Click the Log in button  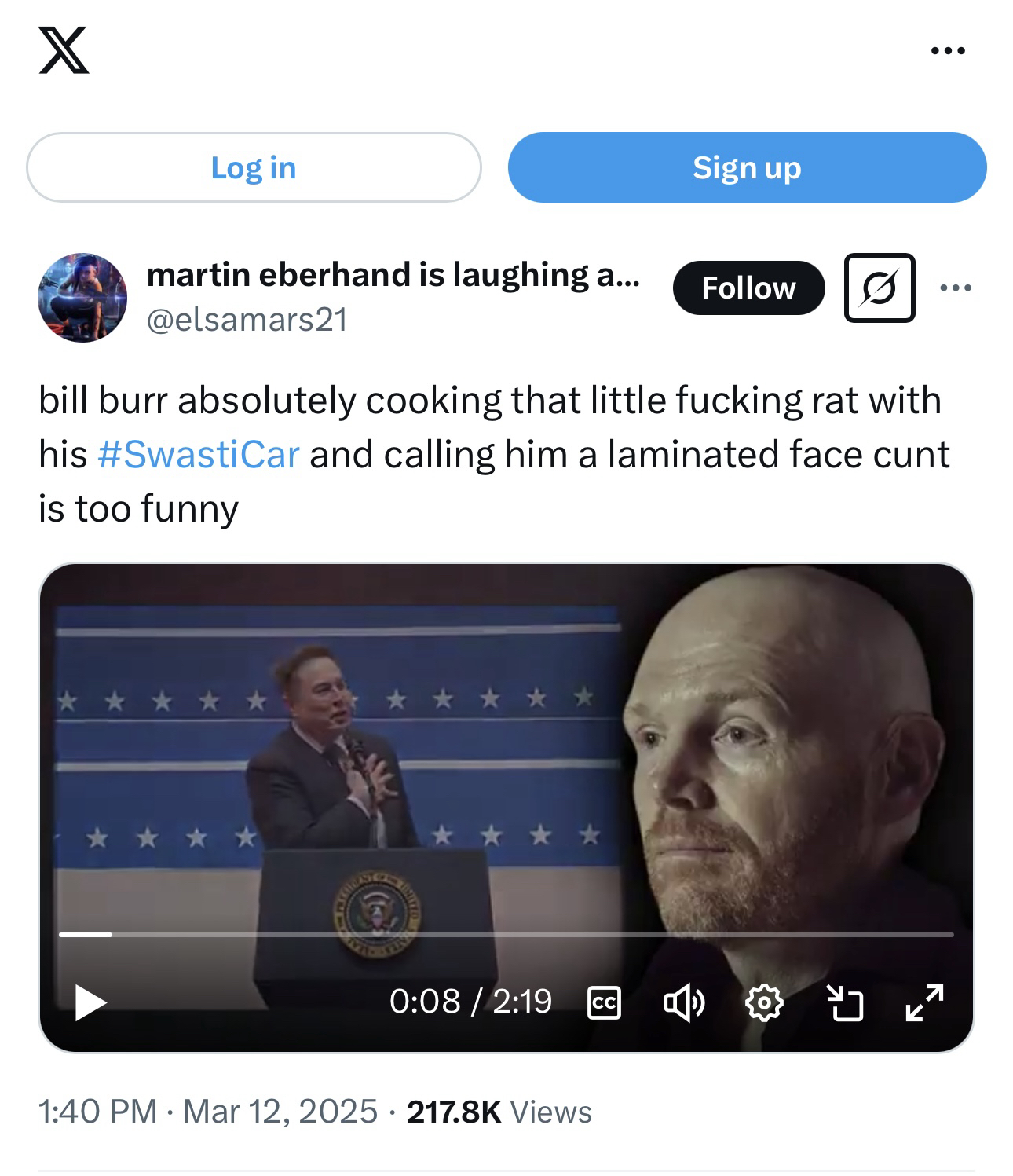pyautogui.click(x=254, y=167)
